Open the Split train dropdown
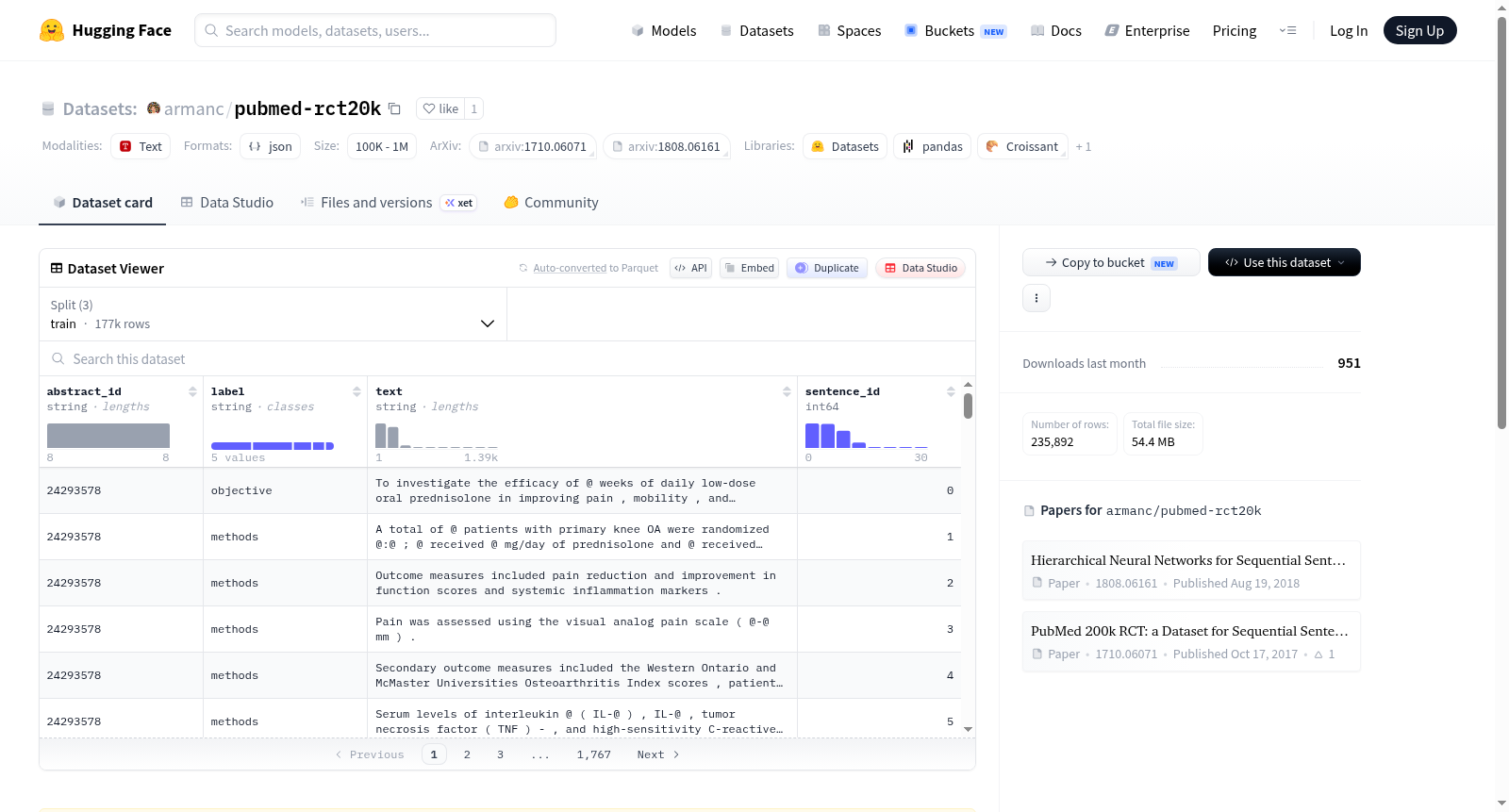1509x812 pixels. 273,314
